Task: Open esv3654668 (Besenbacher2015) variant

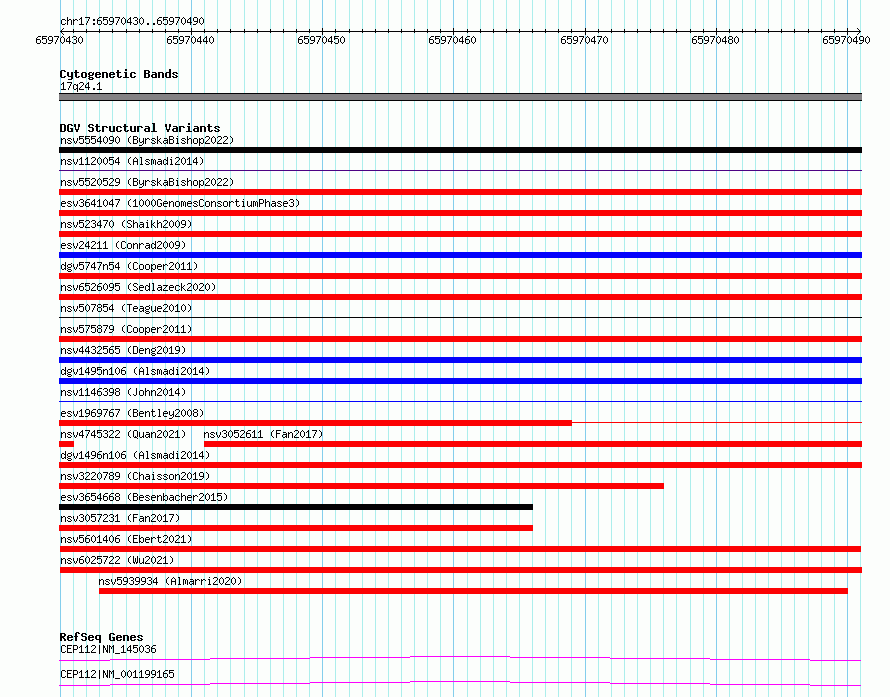Action: click(144, 497)
